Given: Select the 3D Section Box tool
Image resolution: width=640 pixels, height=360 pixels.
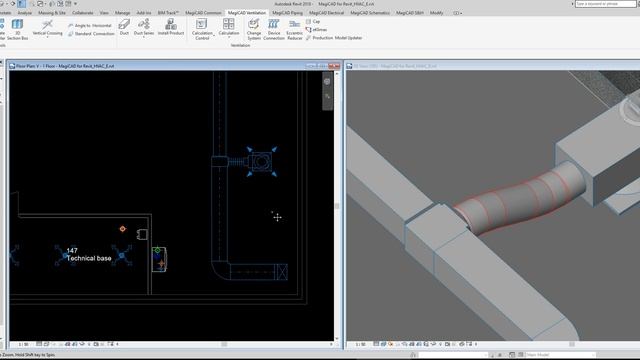Looking at the screenshot, I should pos(17,29).
